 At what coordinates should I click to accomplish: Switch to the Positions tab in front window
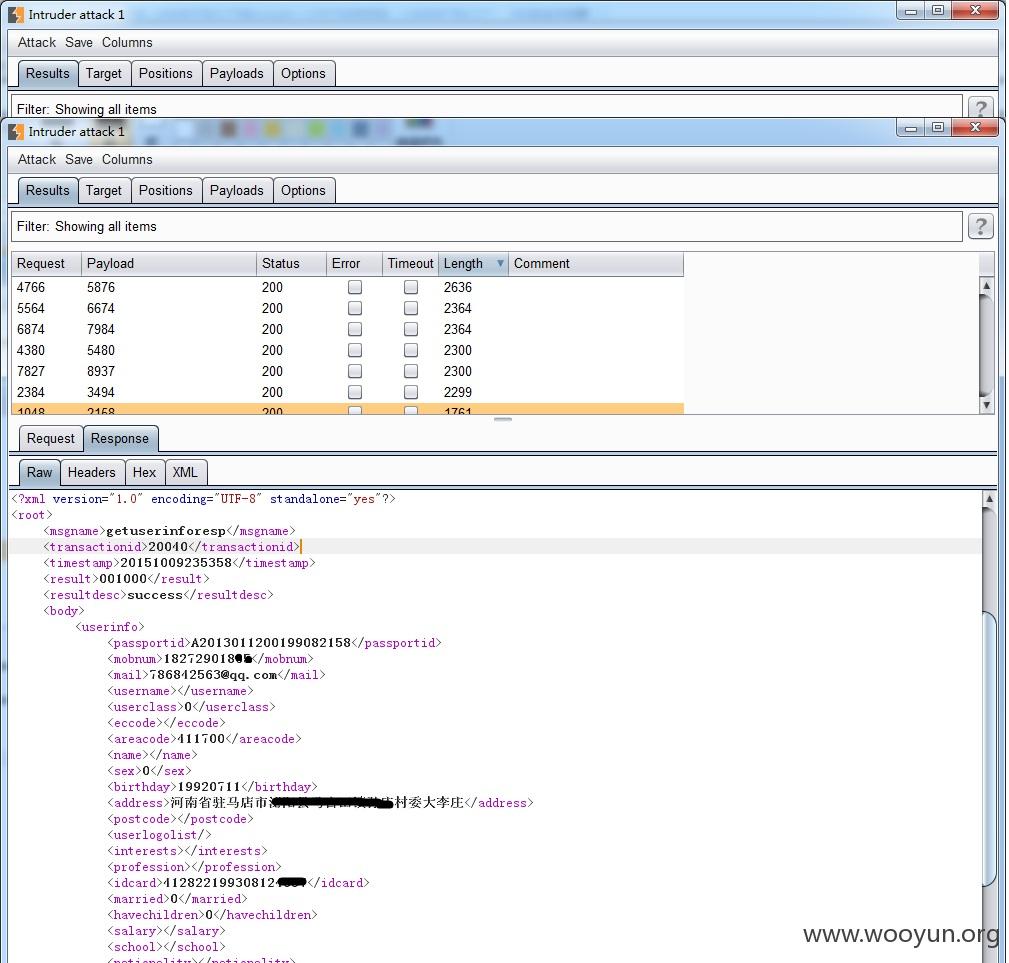click(x=166, y=190)
